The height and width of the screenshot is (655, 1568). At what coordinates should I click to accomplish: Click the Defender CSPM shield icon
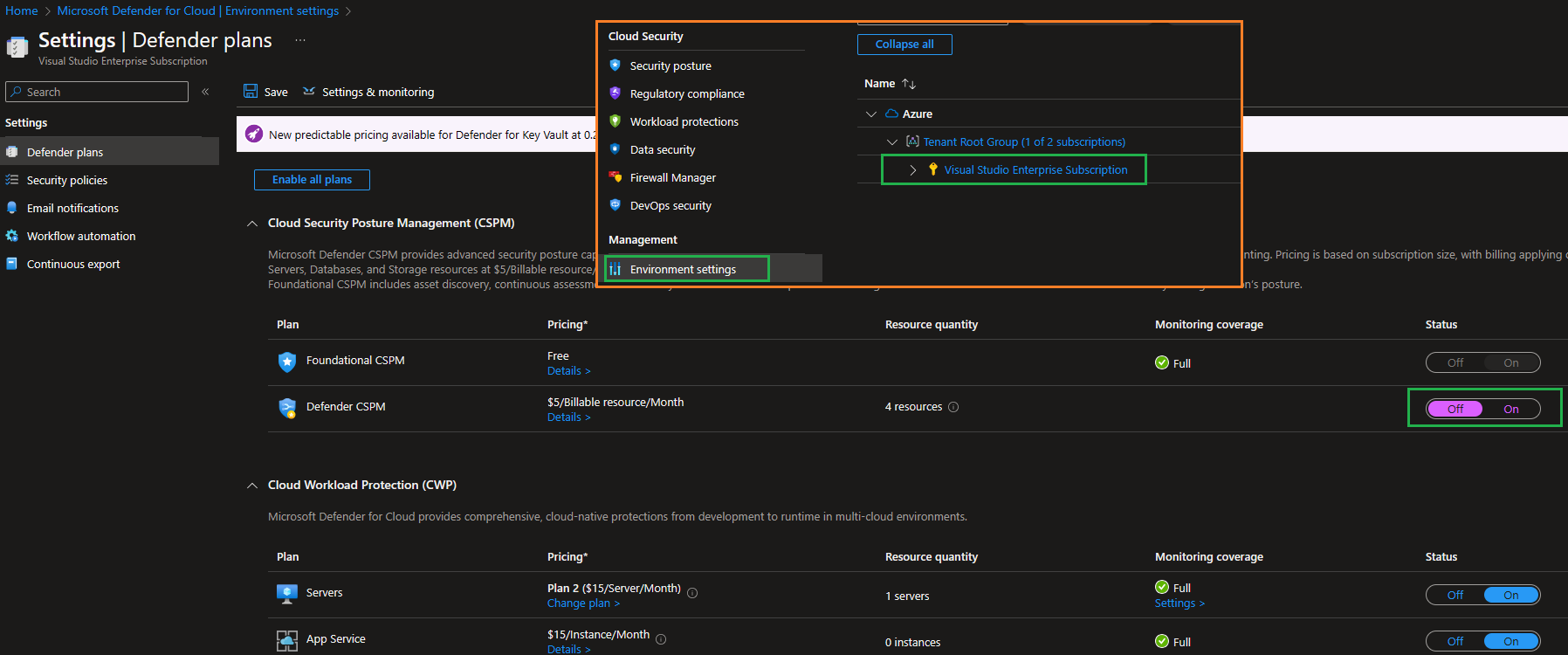click(287, 408)
